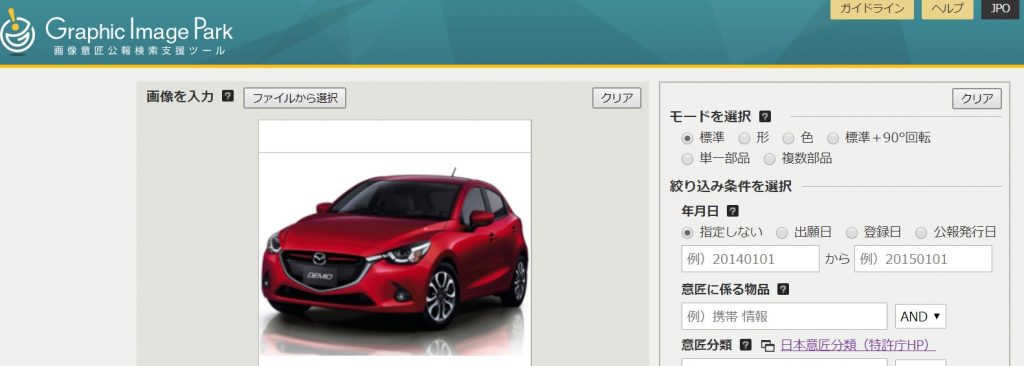
Task: Select 複数部品 mode radio button
Action: [769, 159]
